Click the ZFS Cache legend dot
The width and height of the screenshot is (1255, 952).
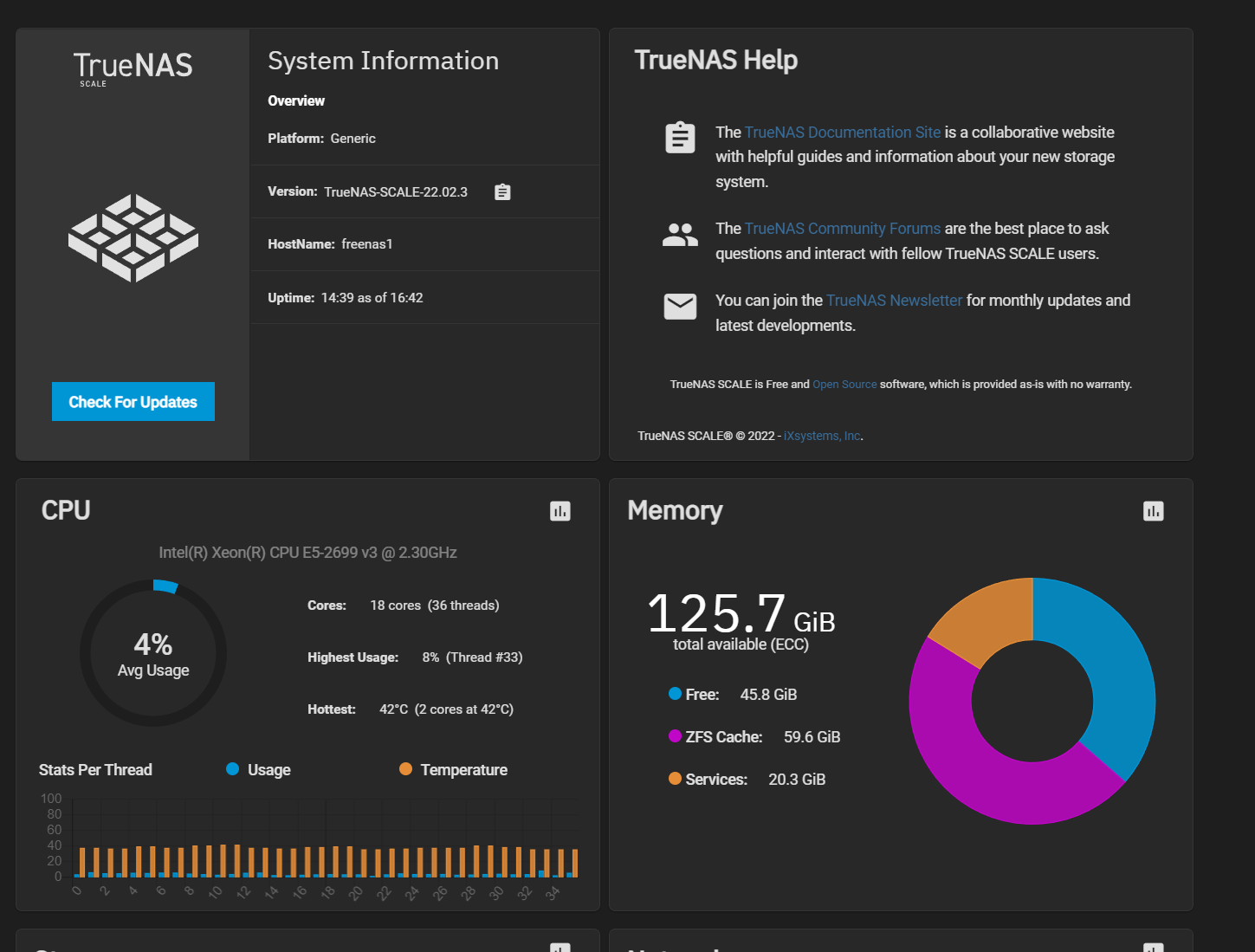676,736
